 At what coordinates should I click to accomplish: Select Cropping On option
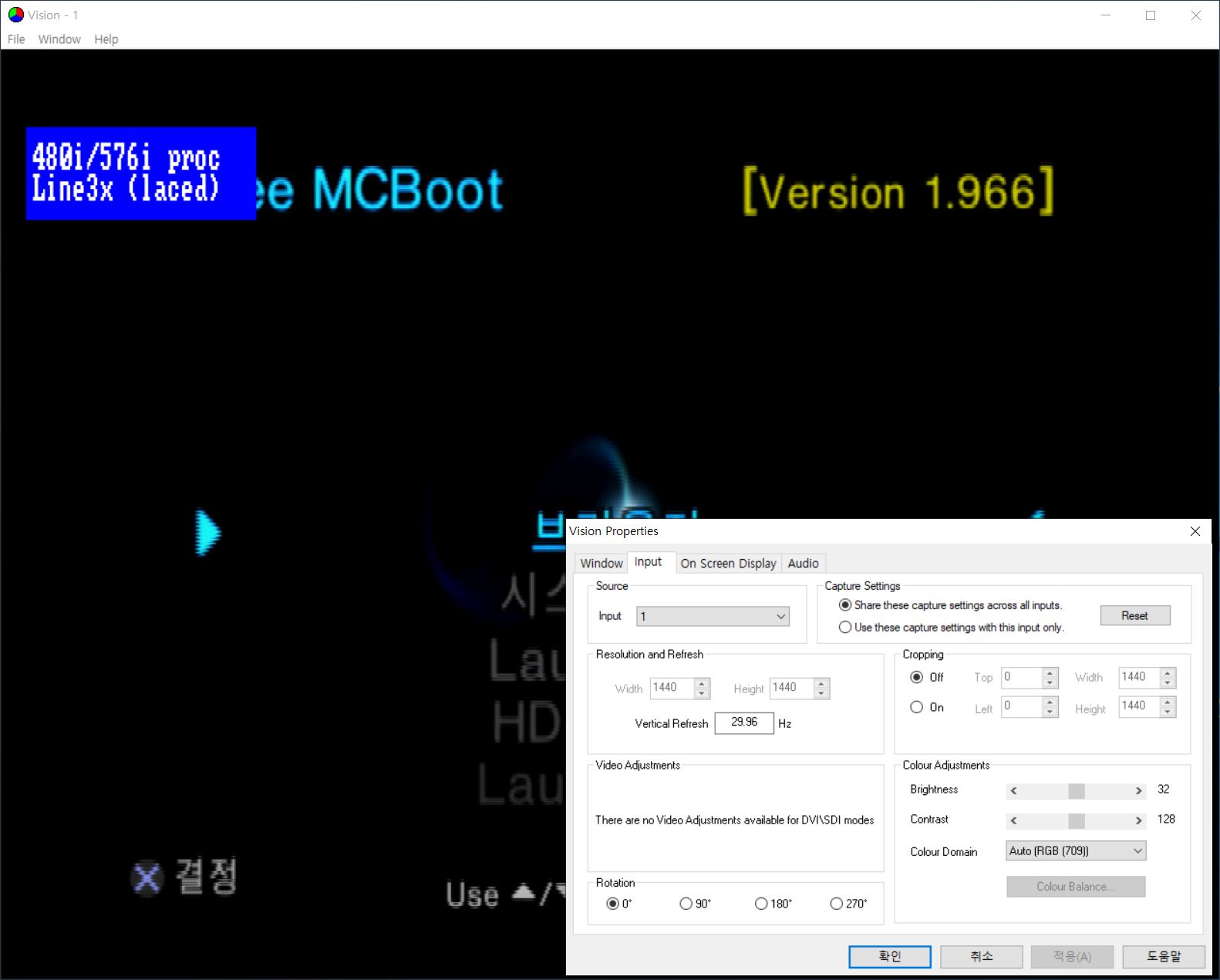point(917,707)
